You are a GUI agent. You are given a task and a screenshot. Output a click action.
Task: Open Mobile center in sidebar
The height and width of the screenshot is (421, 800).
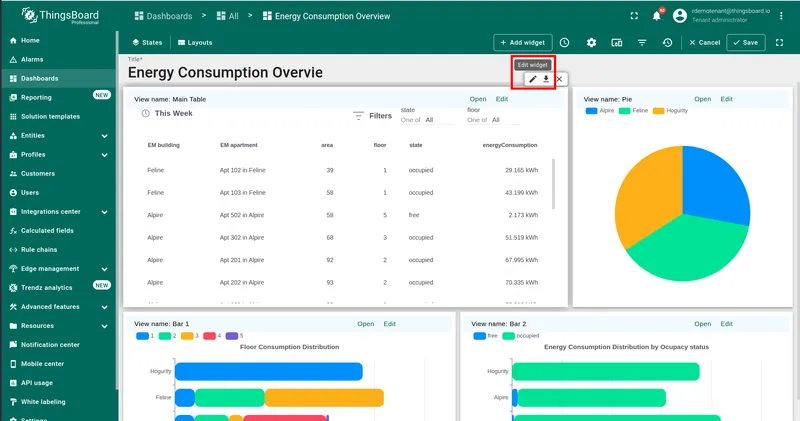59,364
